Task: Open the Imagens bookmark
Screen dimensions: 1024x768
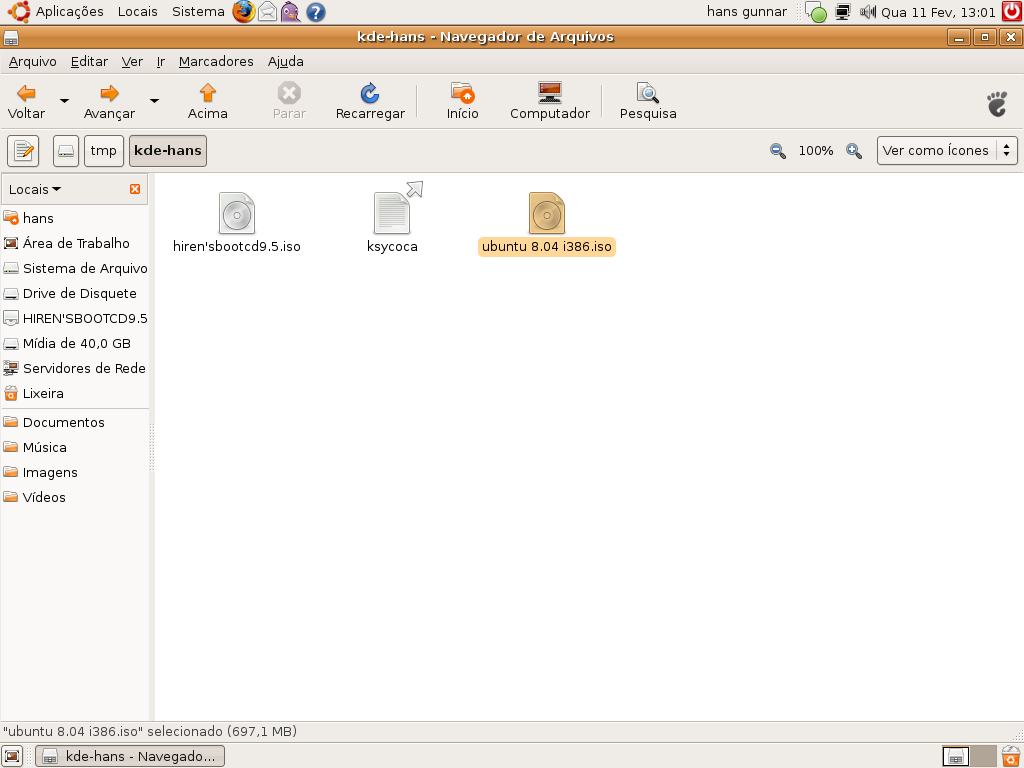Action: click(x=74, y=472)
